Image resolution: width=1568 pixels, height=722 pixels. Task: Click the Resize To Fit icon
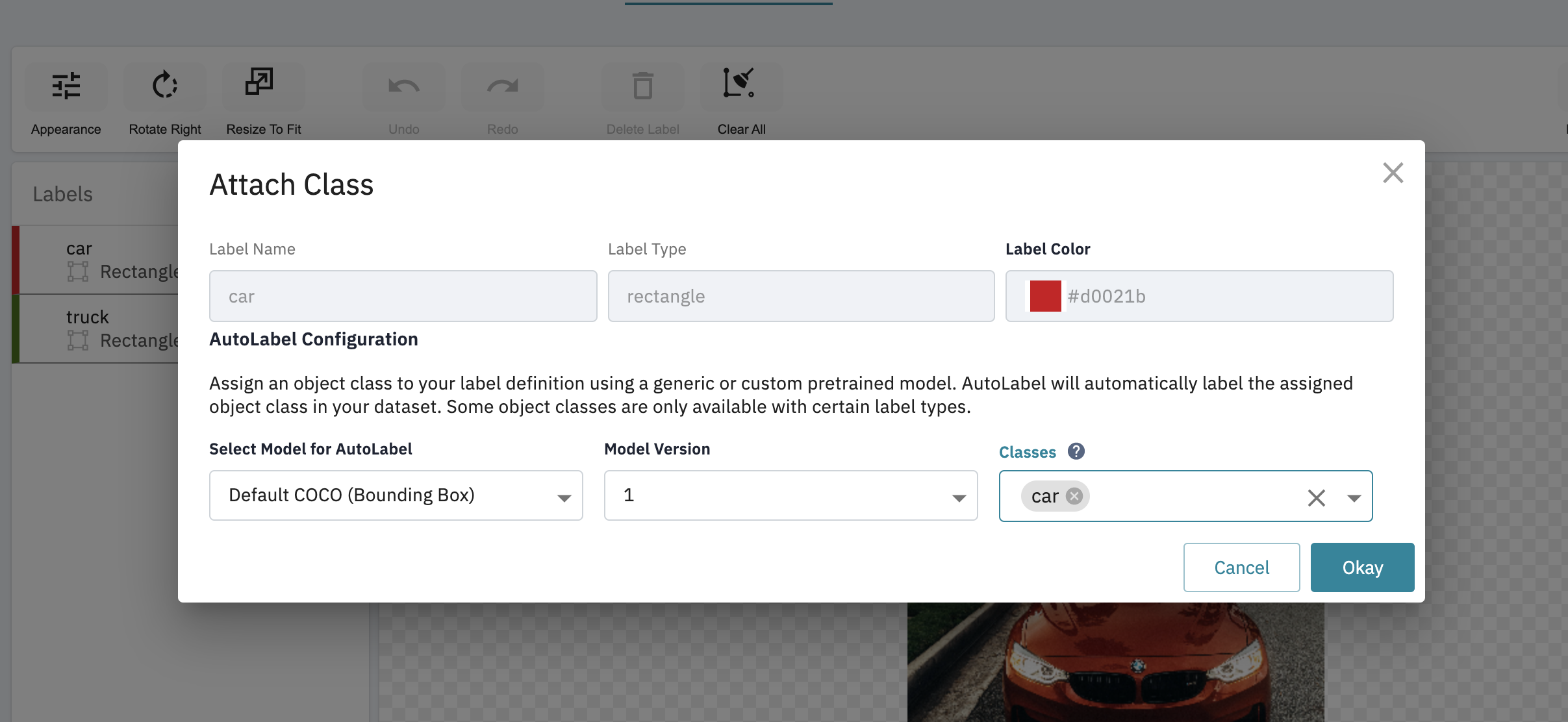pyautogui.click(x=259, y=82)
